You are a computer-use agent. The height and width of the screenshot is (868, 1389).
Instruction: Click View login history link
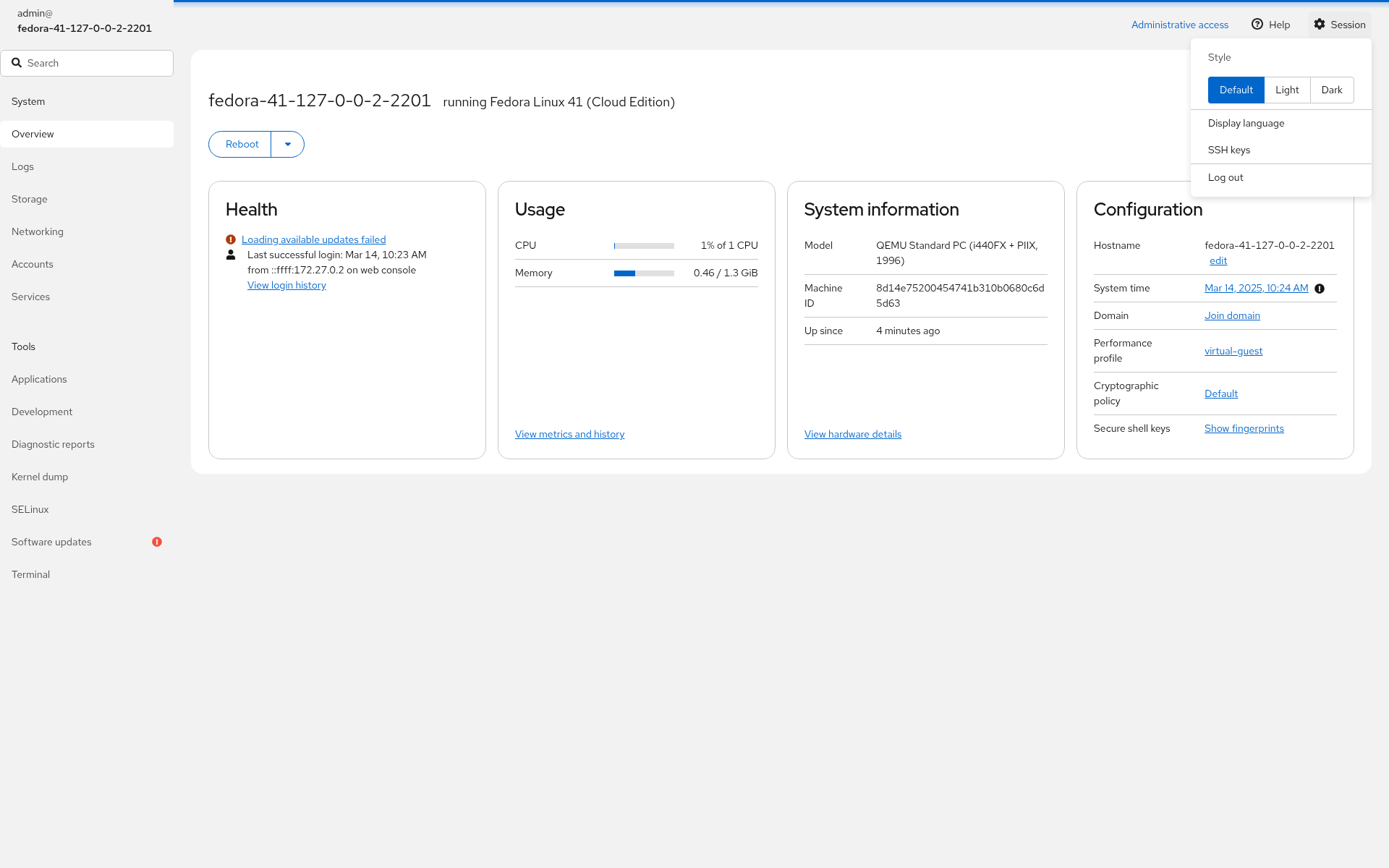click(x=286, y=285)
